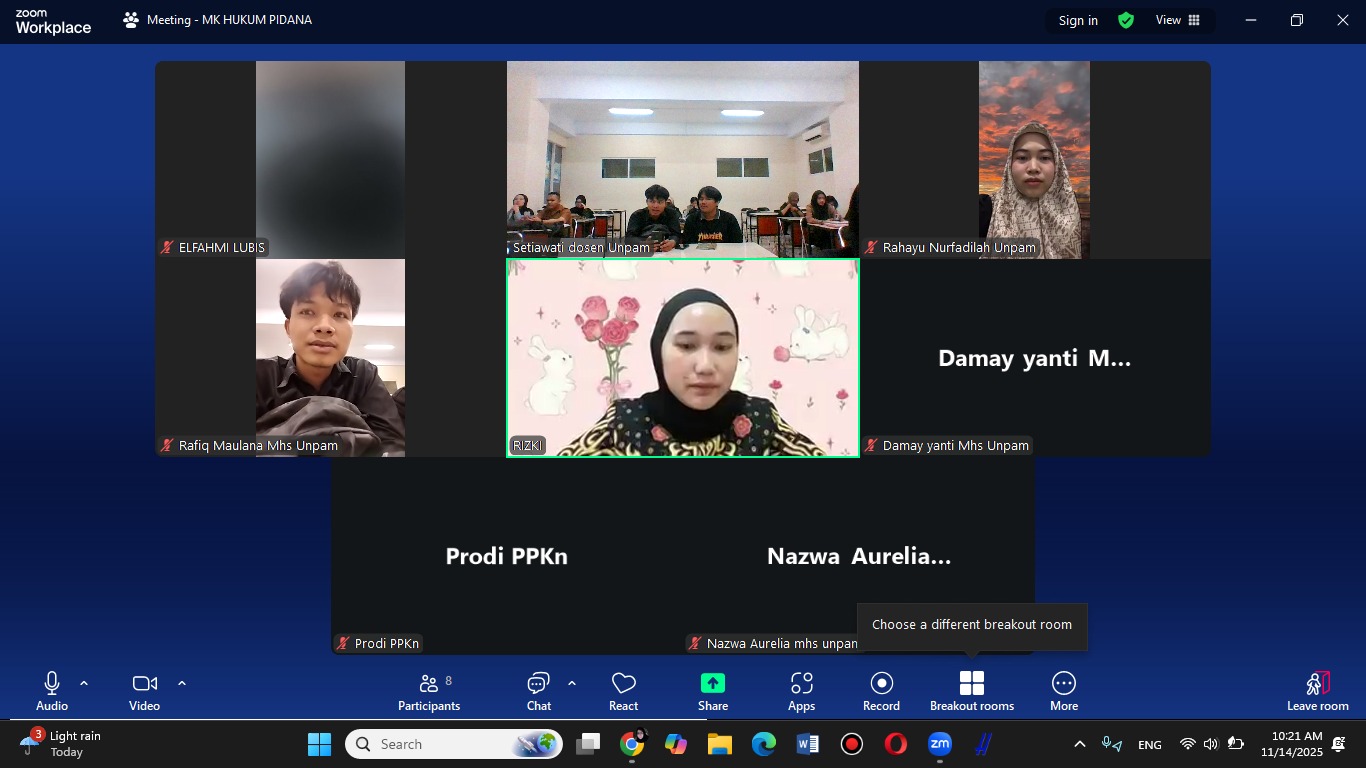
Task: Open the More options menu
Action: coord(1063,691)
